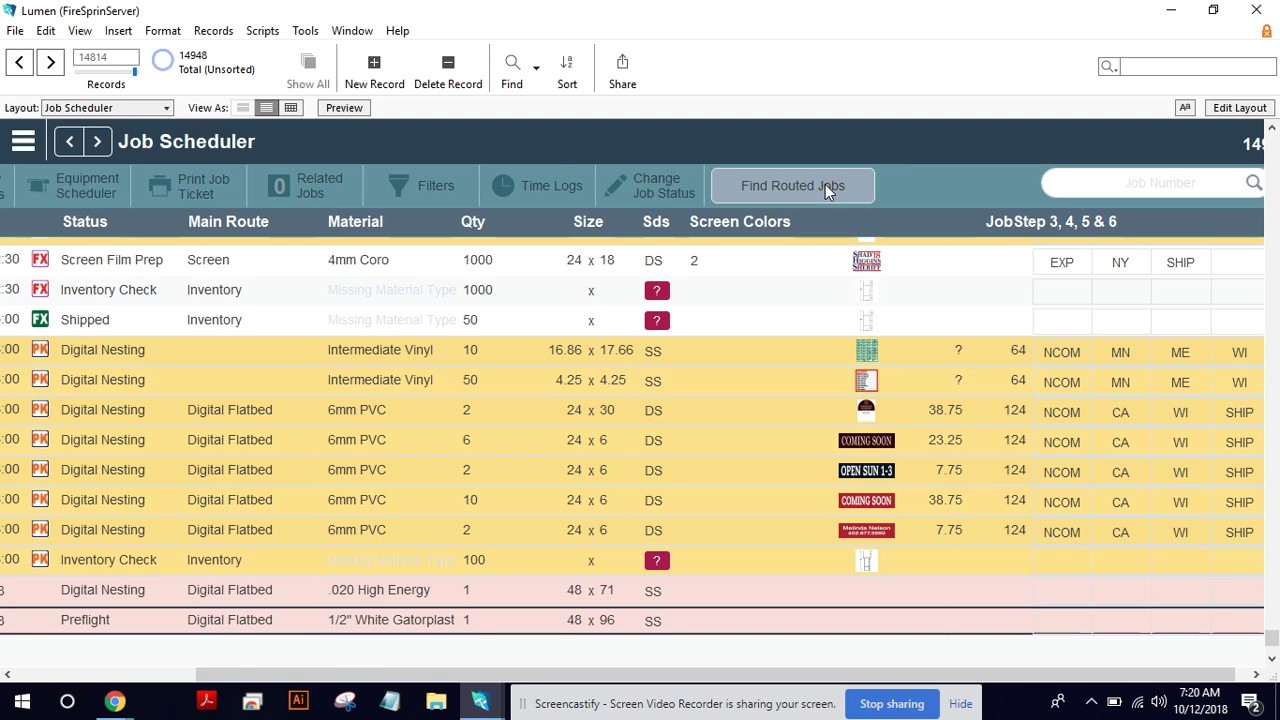Screen dimensions: 1280x720
Task: Open the Layout dropdown showing Job Scheduler
Action: point(107,108)
